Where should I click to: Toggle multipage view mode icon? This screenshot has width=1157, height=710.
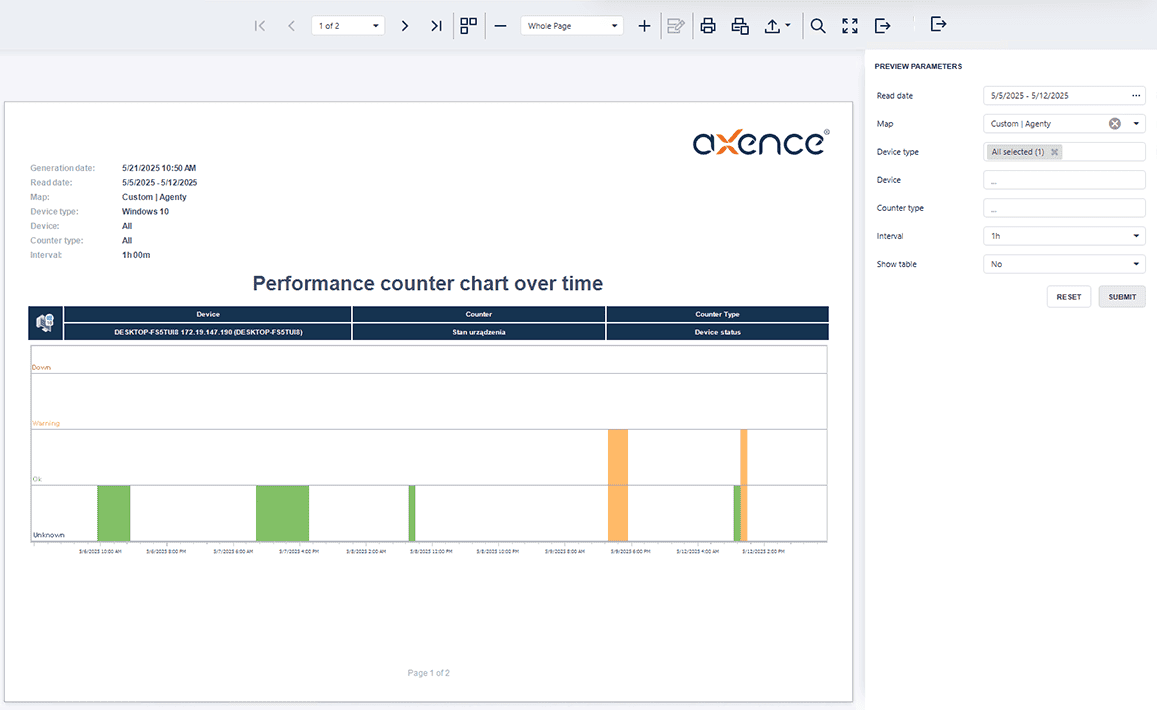[x=468, y=26]
